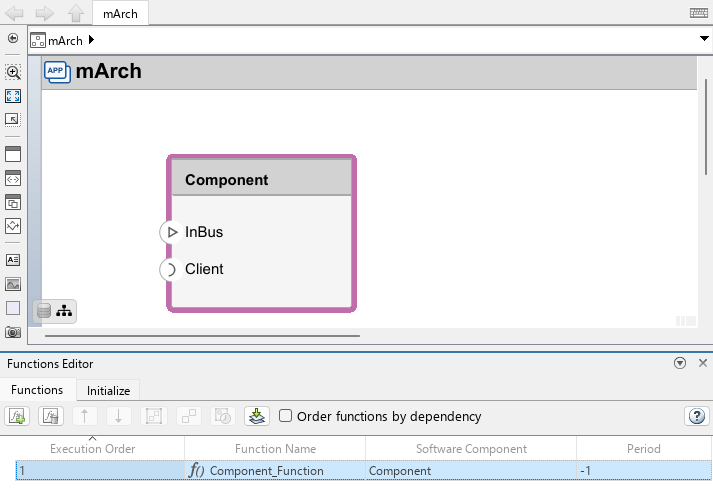Screen dimensions: 713x503
Task: Enable Order functions by dependency checkbox
Action: 285,416
